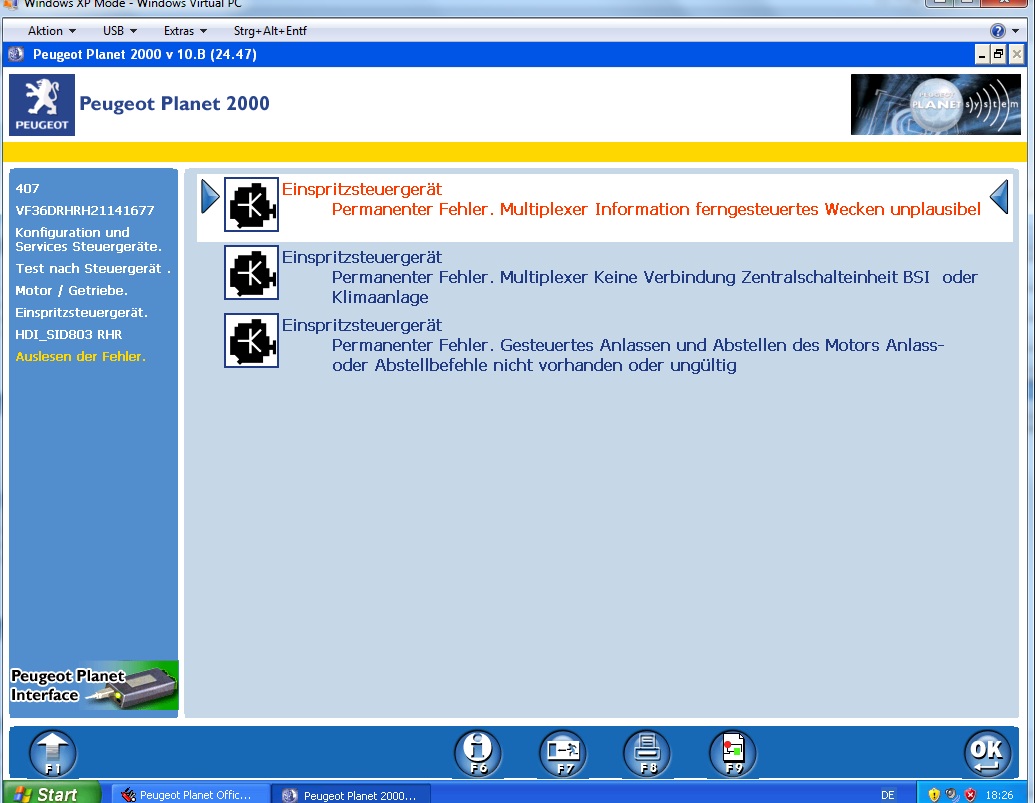Viewport: 1035px width, 803px height.
Task: Click the BSI connection fault engine icon
Action: (251, 272)
